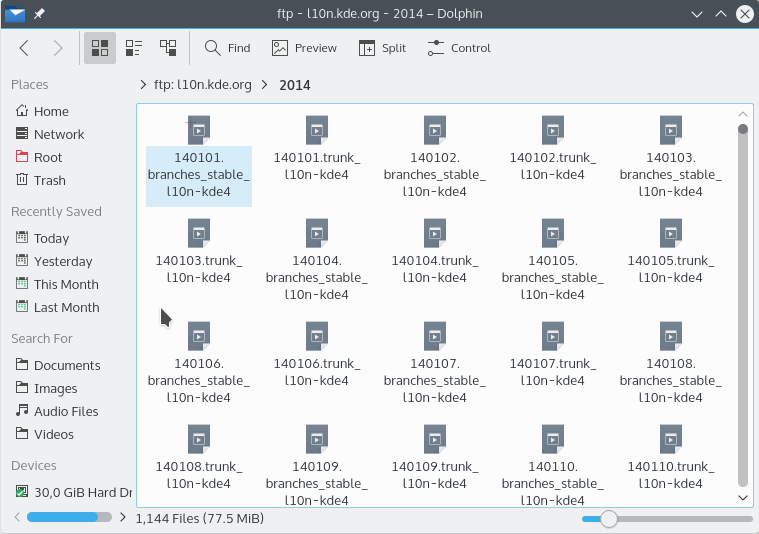Switch to Icons view mode
Screen dimensions: 759x534
[100, 48]
